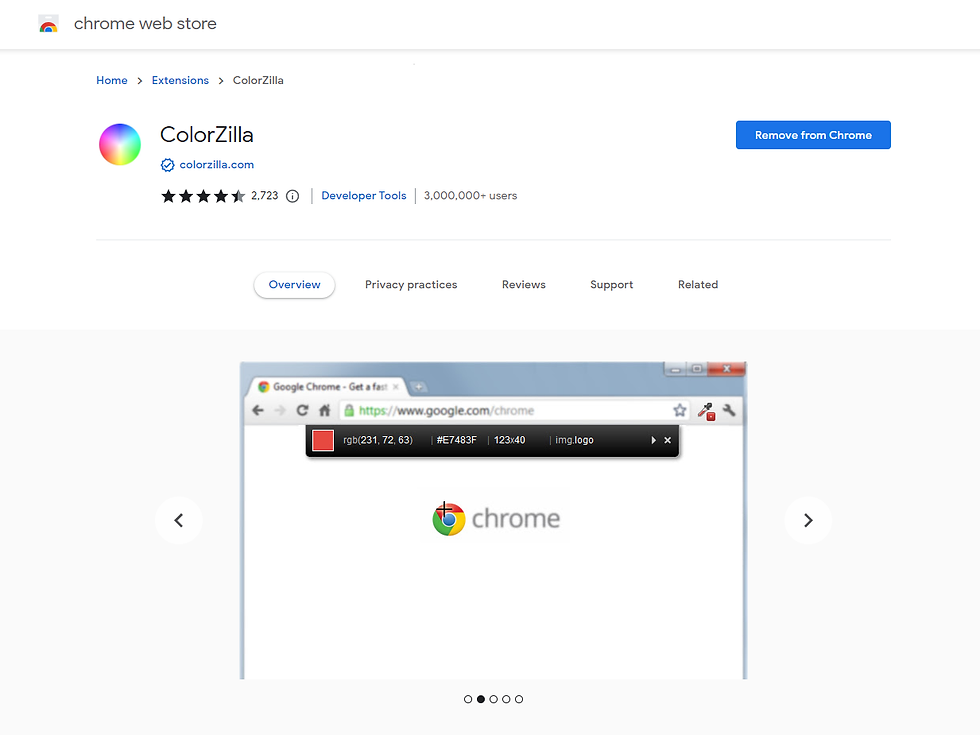Open the 2,723 ratings count
Screen dimensions: 980x738
[x=264, y=196]
